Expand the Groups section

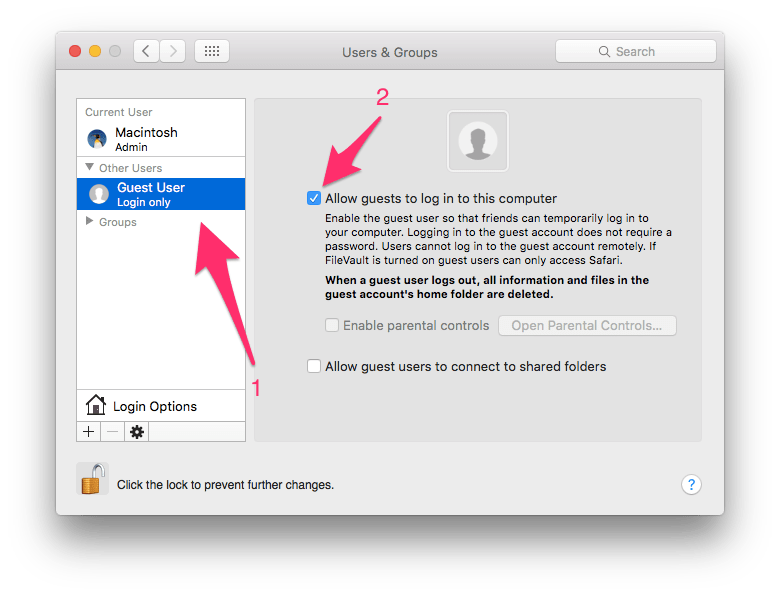(x=90, y=221)
